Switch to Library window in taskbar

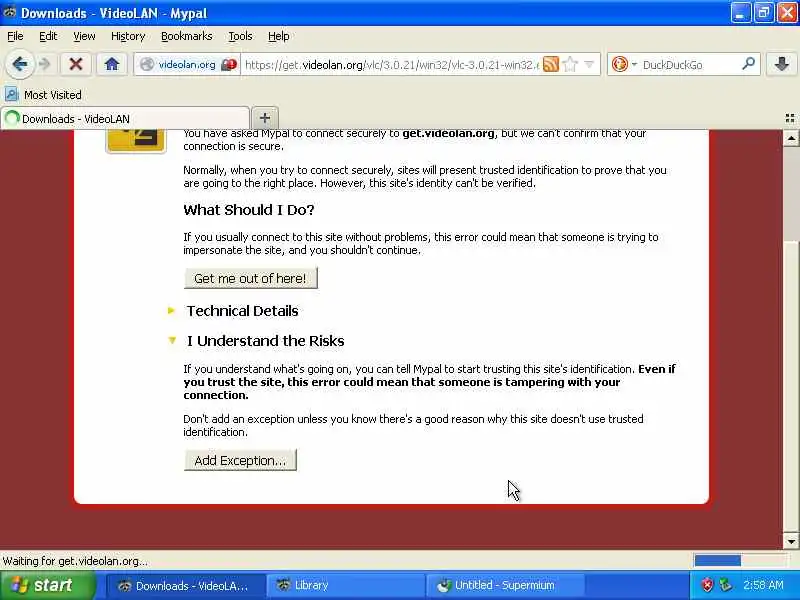(347, 586)
